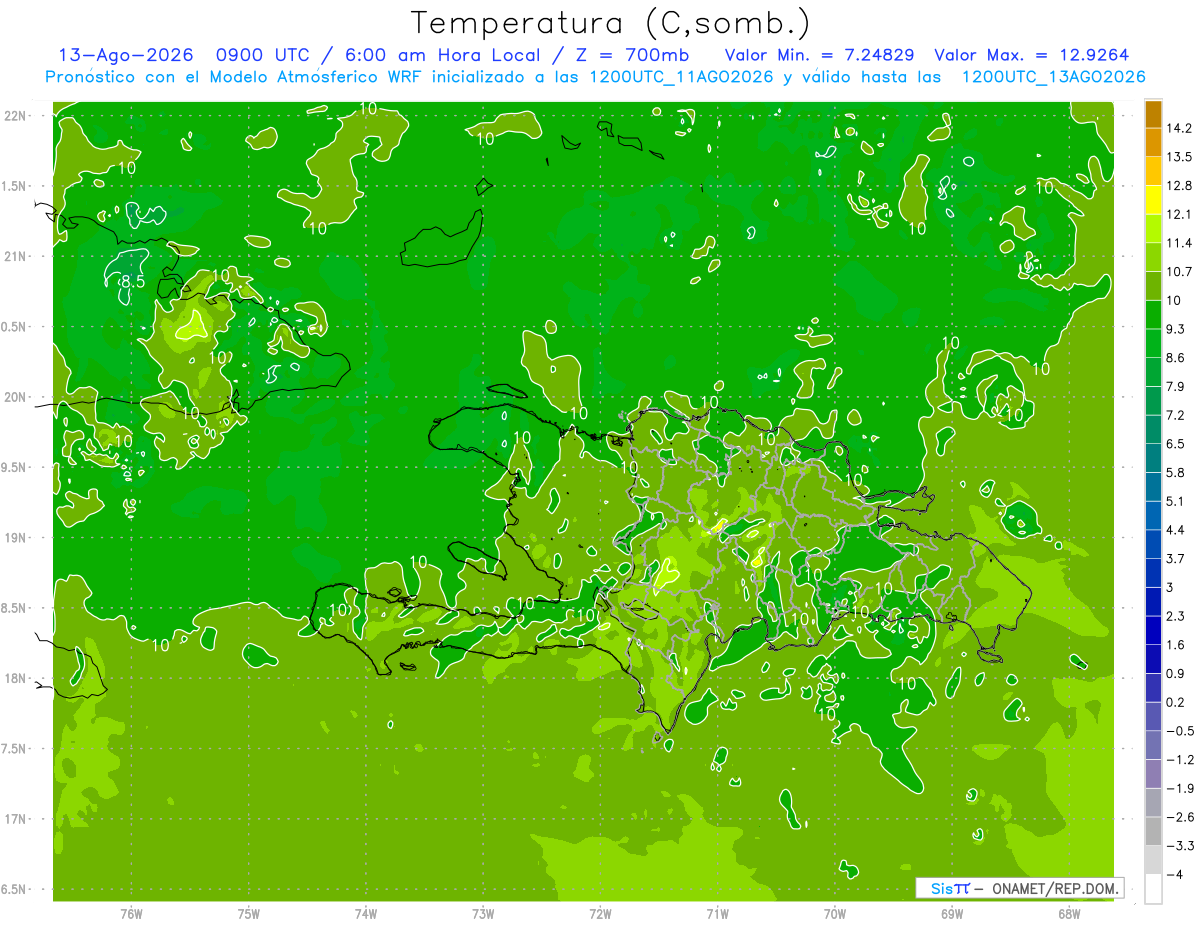Click the blue swatch between 4.4 and 3.7

click(1153, 544)
